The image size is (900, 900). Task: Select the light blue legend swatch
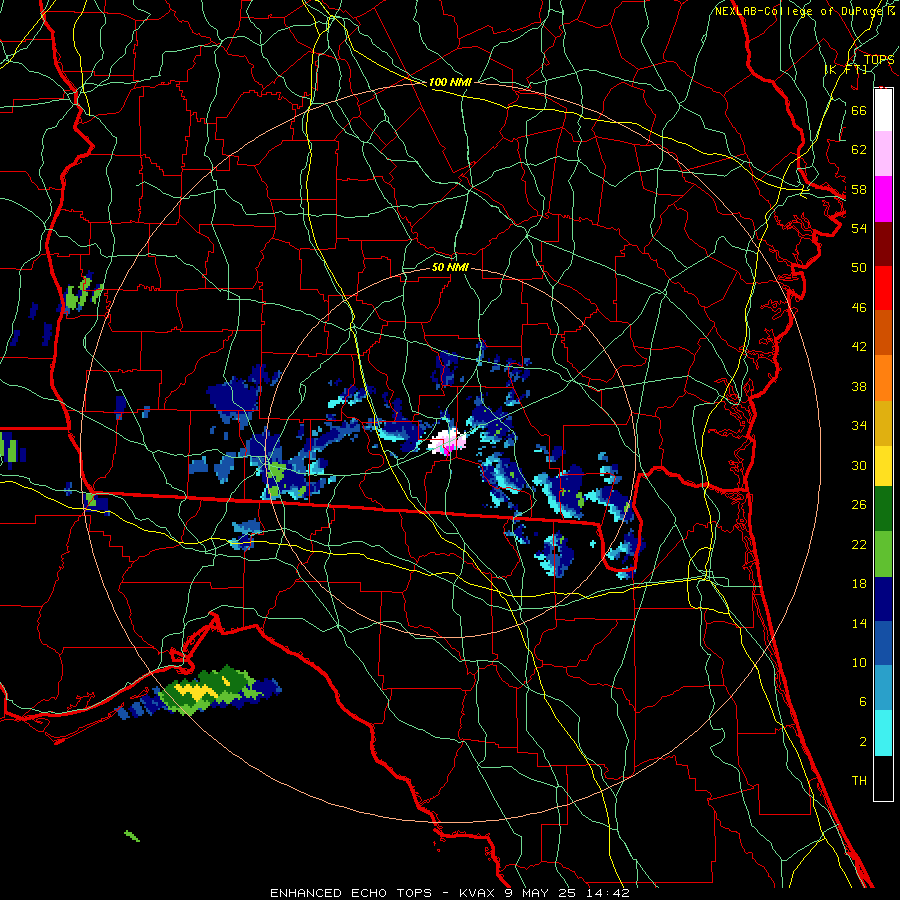[x=883, y=688]
